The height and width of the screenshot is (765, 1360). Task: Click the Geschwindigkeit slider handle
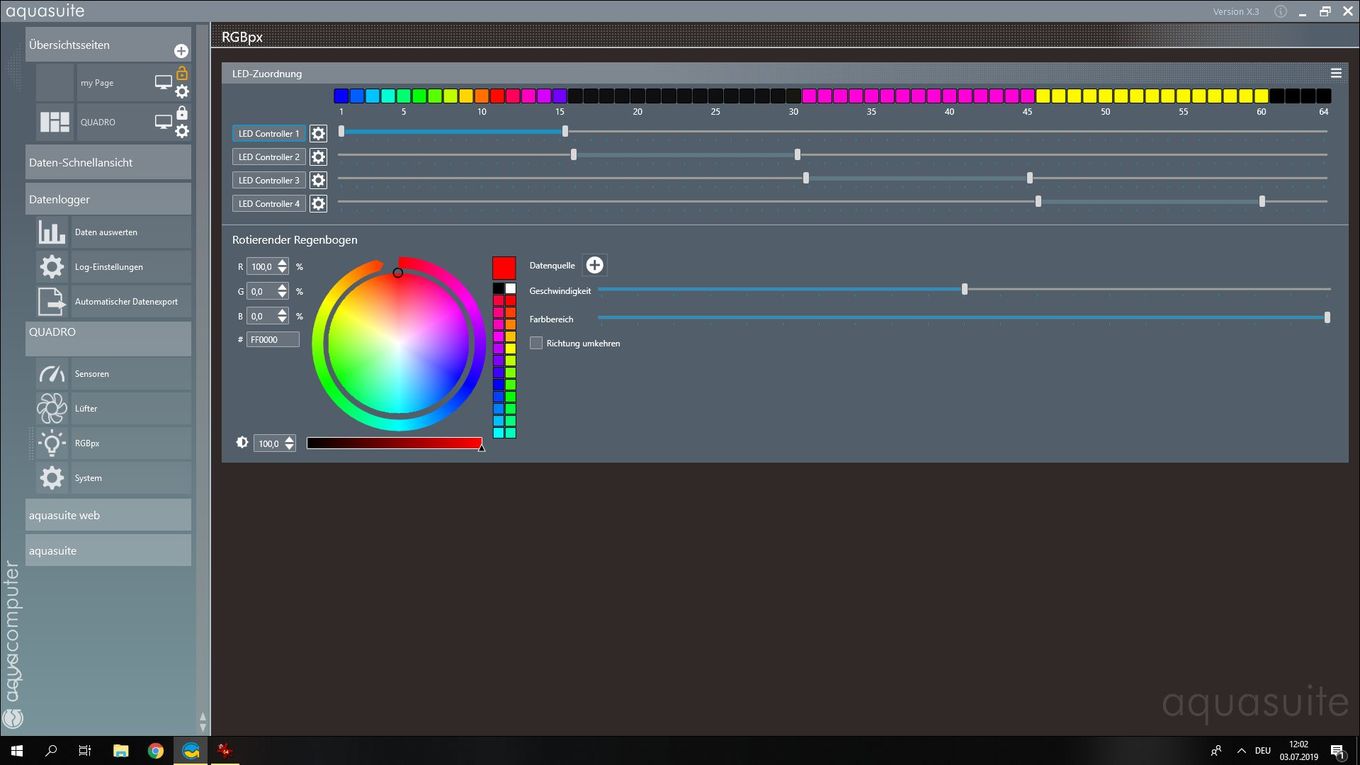click(964, 289)
